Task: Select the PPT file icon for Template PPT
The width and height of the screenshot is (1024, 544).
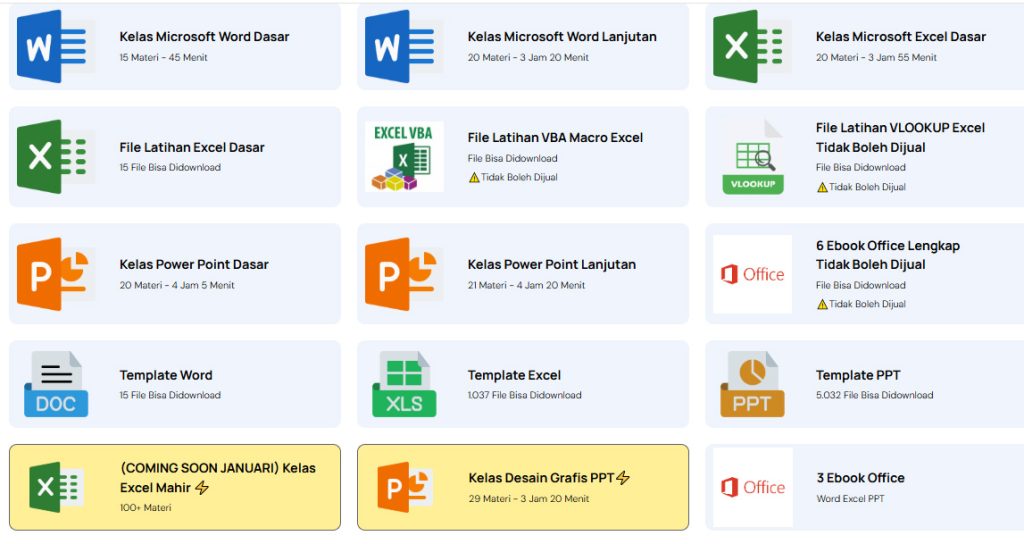Action: tap(752, 384)
